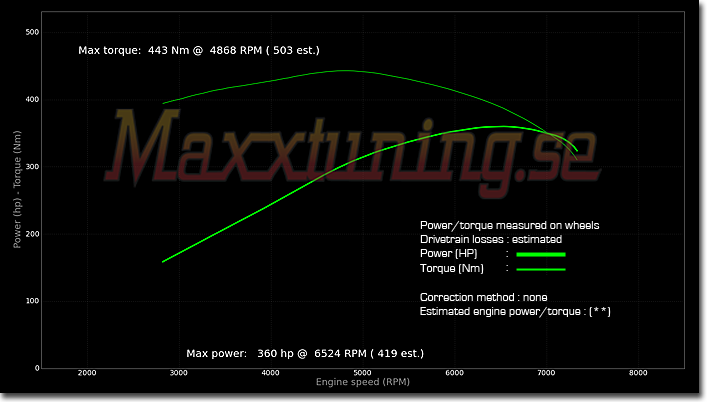Click the 3000 RPM x-axis label
The height and width of the screenshot is (402, 708).
[178, 373]
